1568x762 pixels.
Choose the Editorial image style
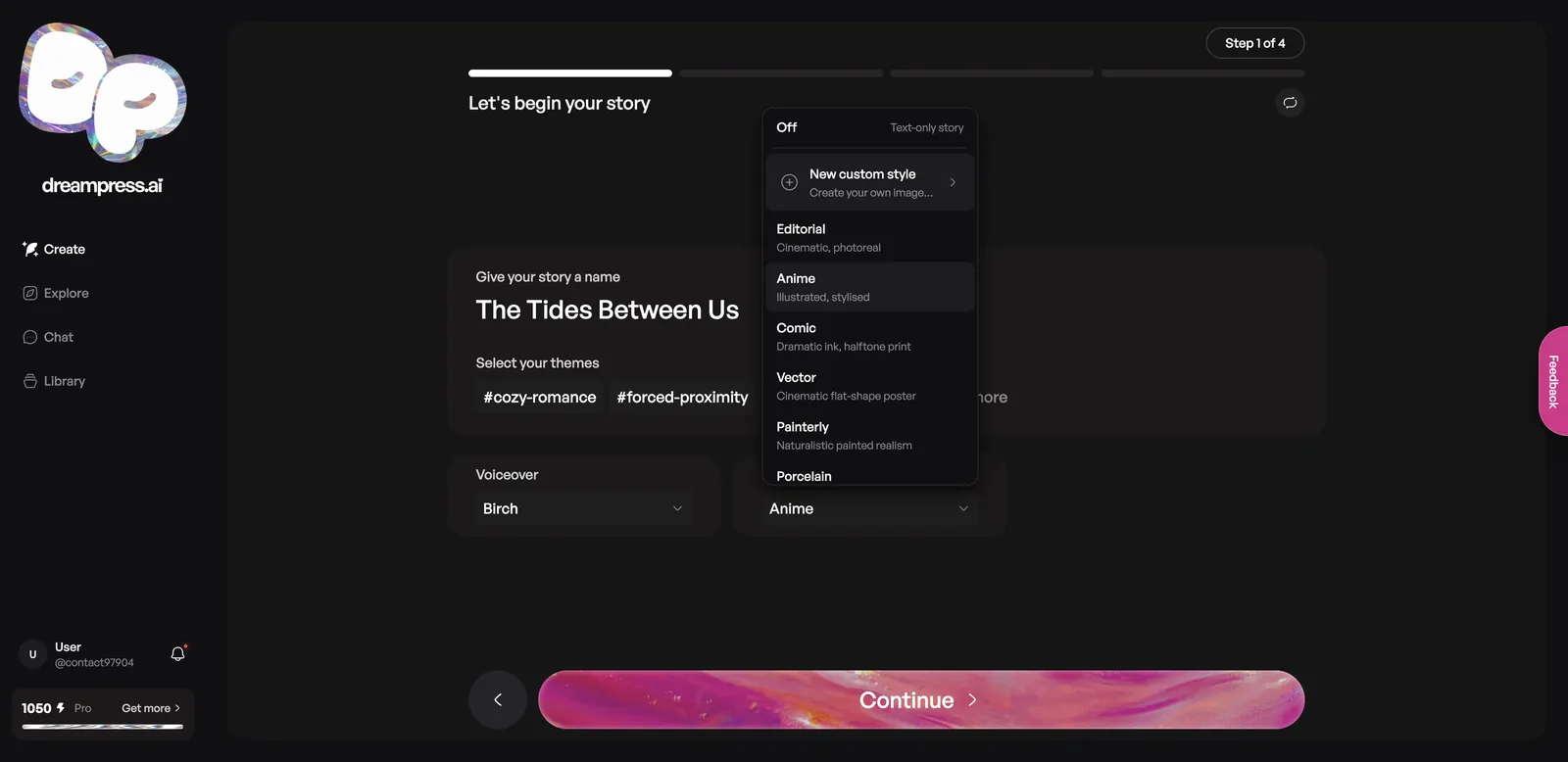click(870, 238)
